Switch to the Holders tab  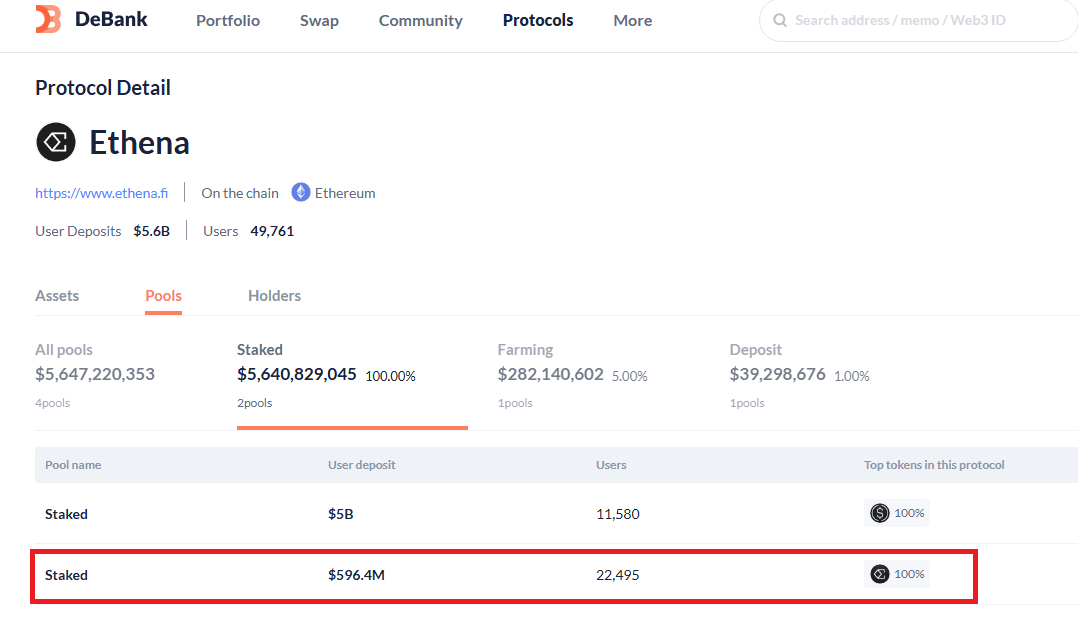[274, 296]
